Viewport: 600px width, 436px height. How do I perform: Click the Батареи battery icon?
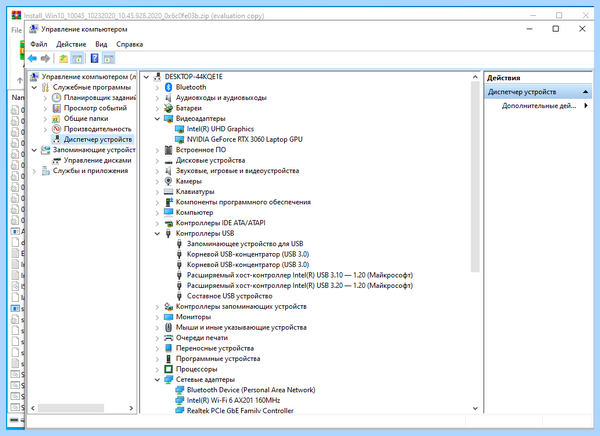point(168,108)
